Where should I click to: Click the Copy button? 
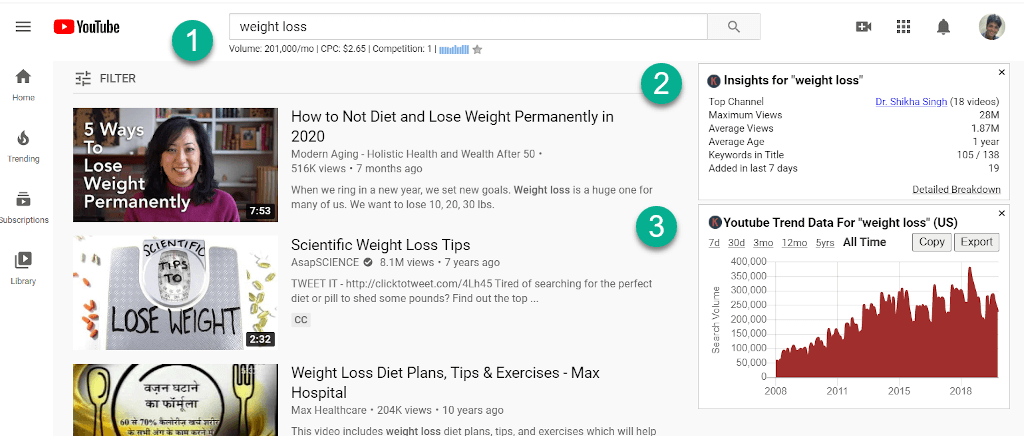[932, 242]
